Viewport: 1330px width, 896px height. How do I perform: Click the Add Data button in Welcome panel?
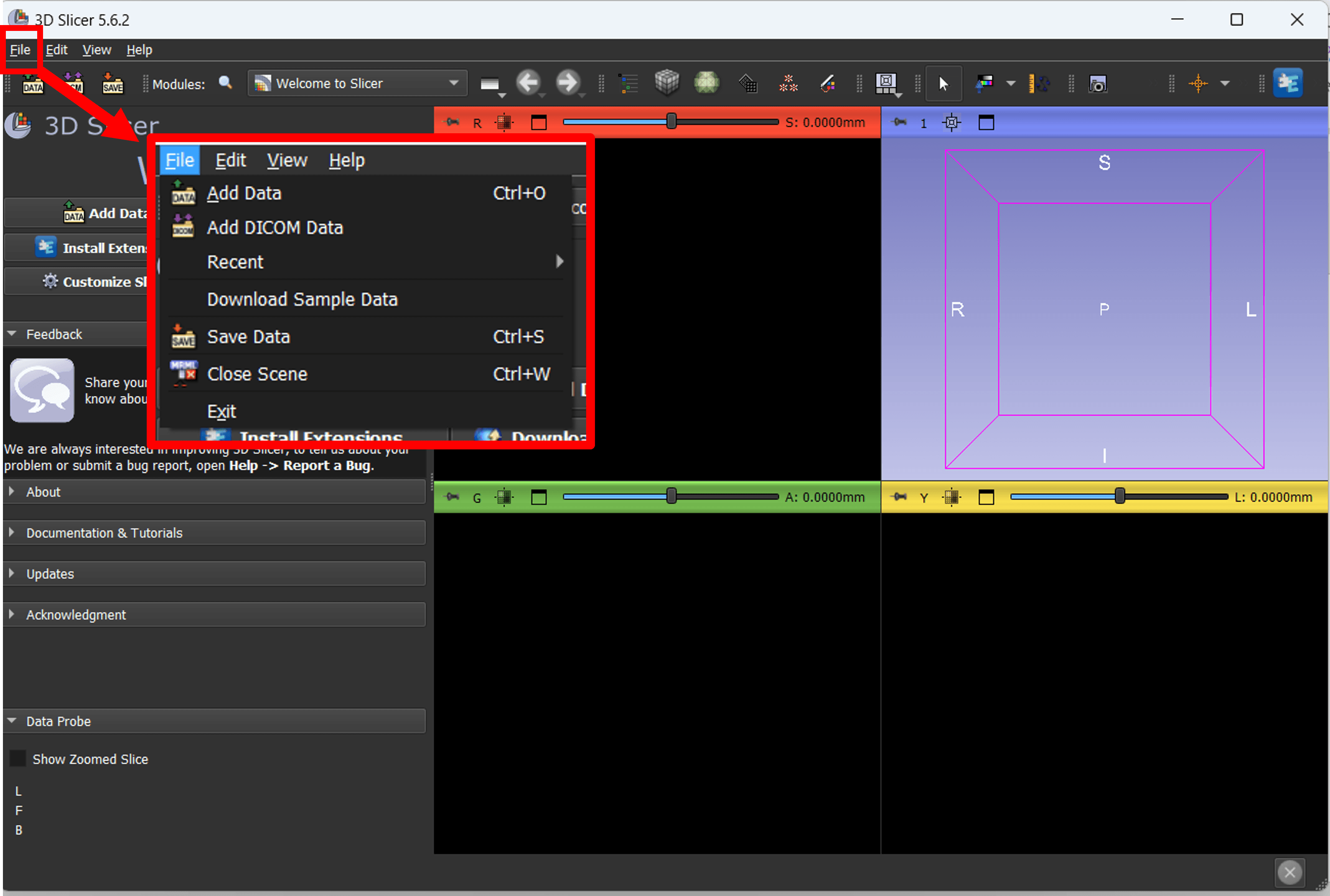pyautogui.click(x=76, y=213)
